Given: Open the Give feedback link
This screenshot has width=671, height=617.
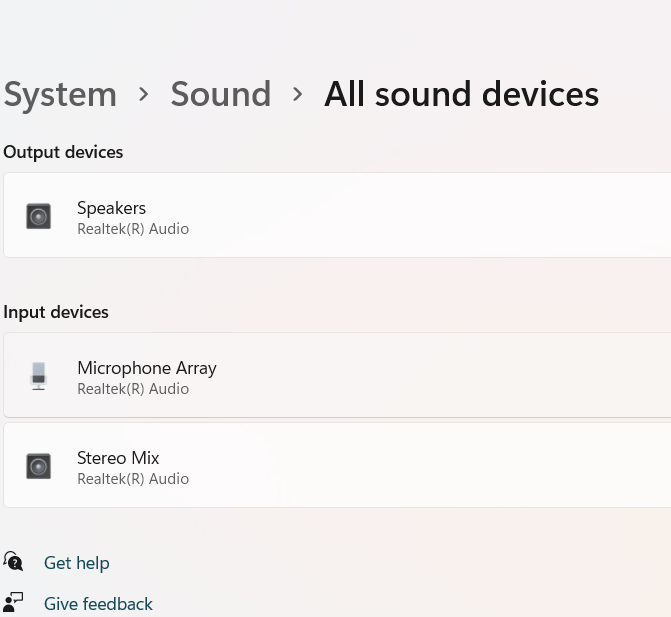Looking at the screenshot, I should tap(98, 604).
